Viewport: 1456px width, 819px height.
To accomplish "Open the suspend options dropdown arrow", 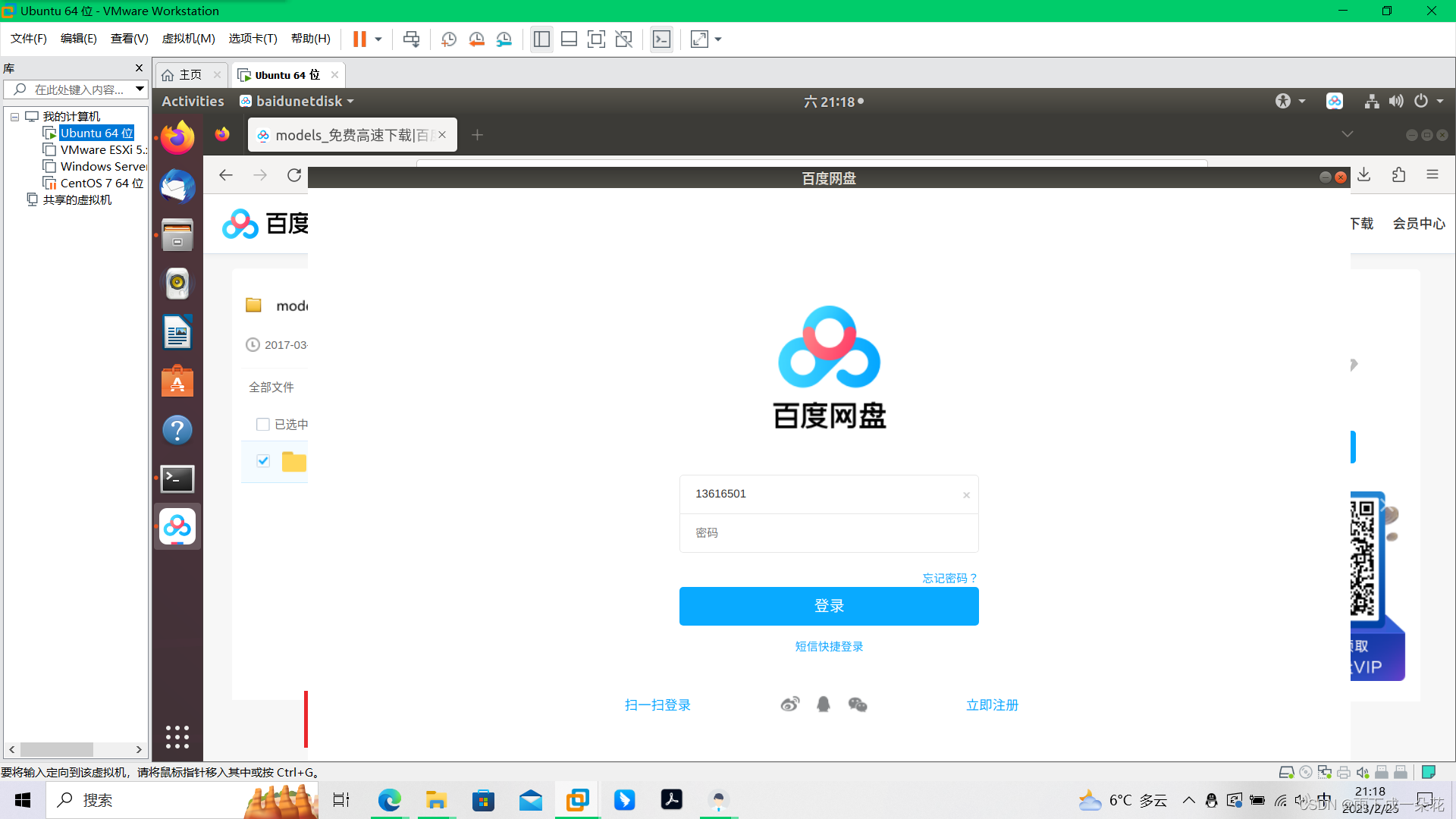I will click(x=377, y=39).
